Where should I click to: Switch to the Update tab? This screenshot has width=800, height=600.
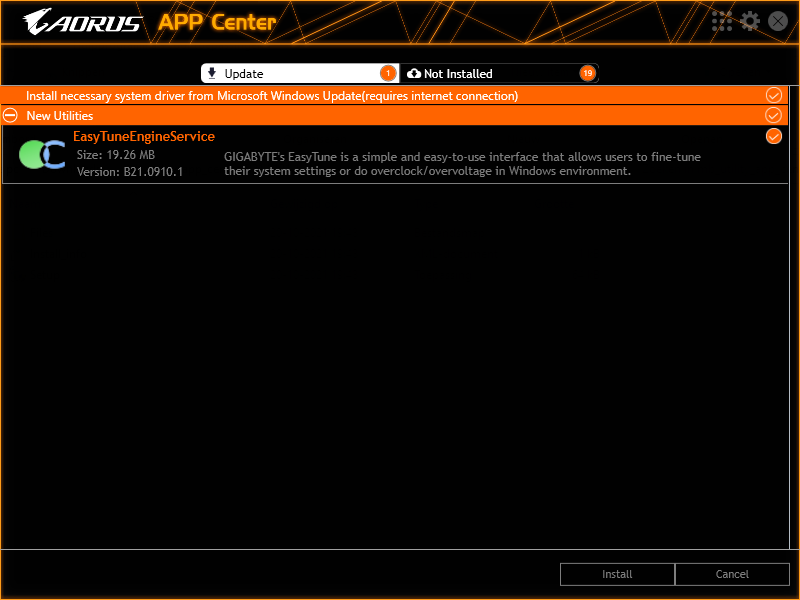click(300, 73)
